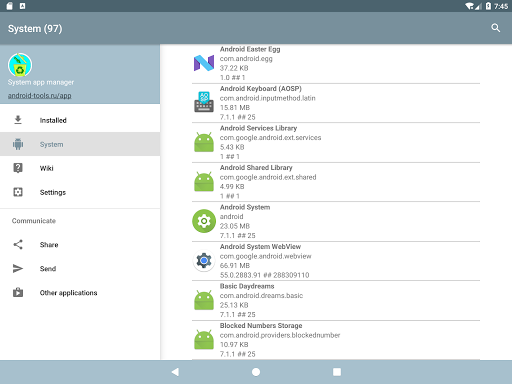Open the android-tools.ru/app link
The width and height of the screenshot is (512, 384).
[40, 96]
